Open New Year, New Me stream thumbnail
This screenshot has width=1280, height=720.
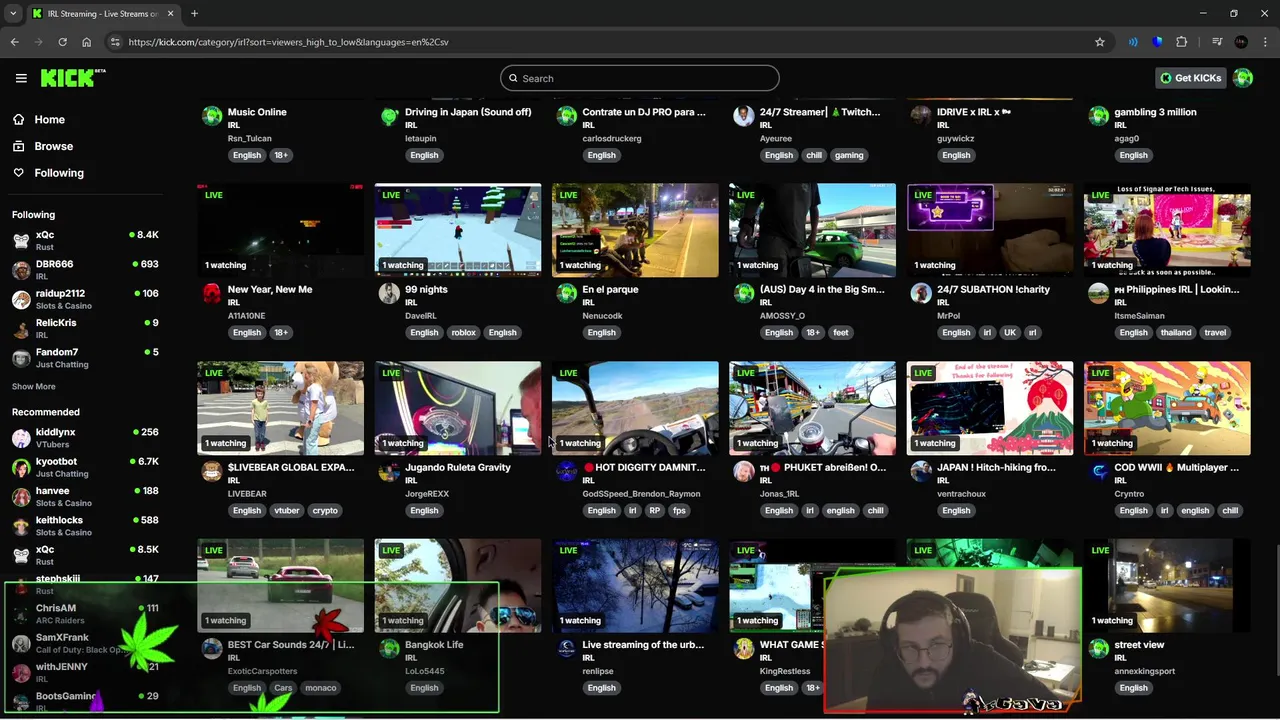click(280, 230)
